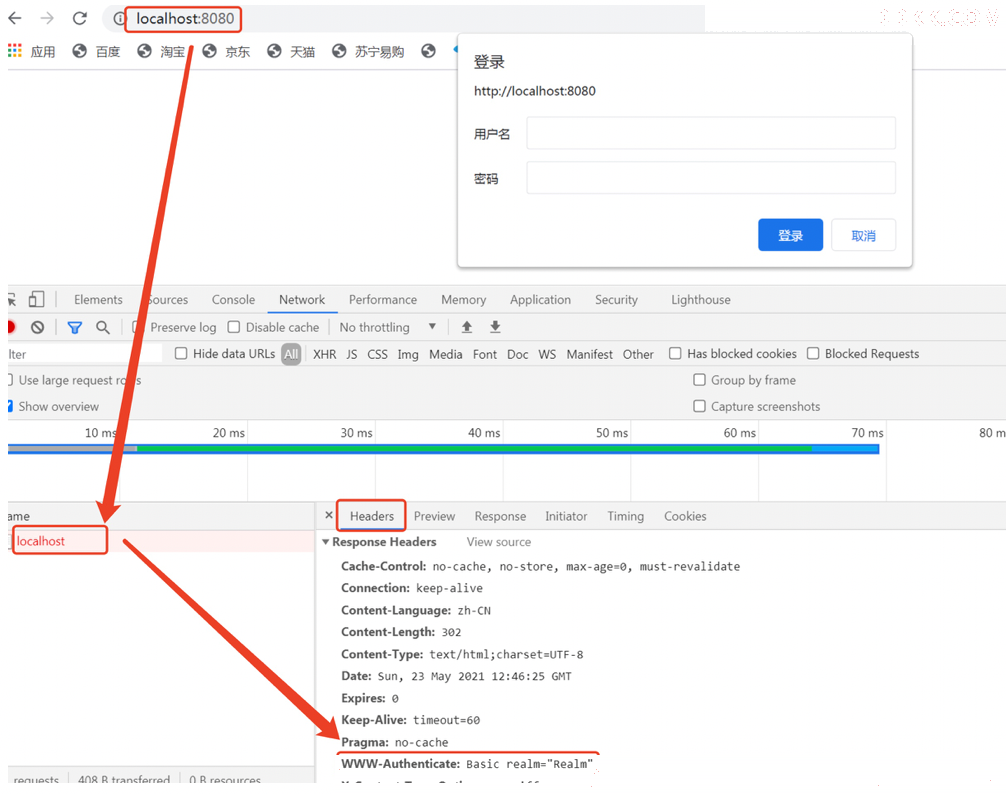Image resolution: width=1006 pixels, height=794 pixels.
Task: Filter requests by Media
Action: [445, 354]
